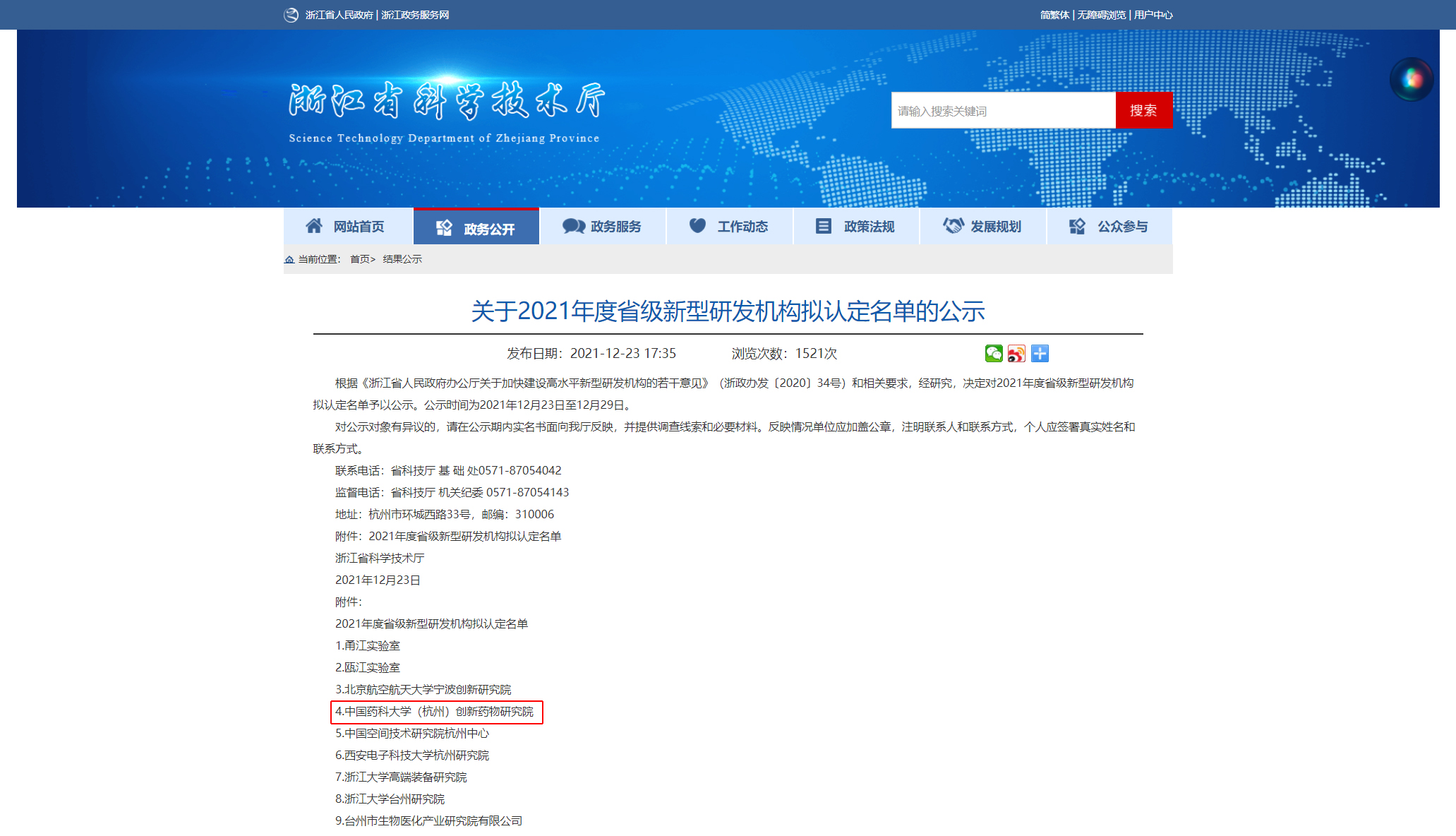The image size is (1456, 836).
Task: Open the 网站首页 menu tab
Action: tap(348, 226)
